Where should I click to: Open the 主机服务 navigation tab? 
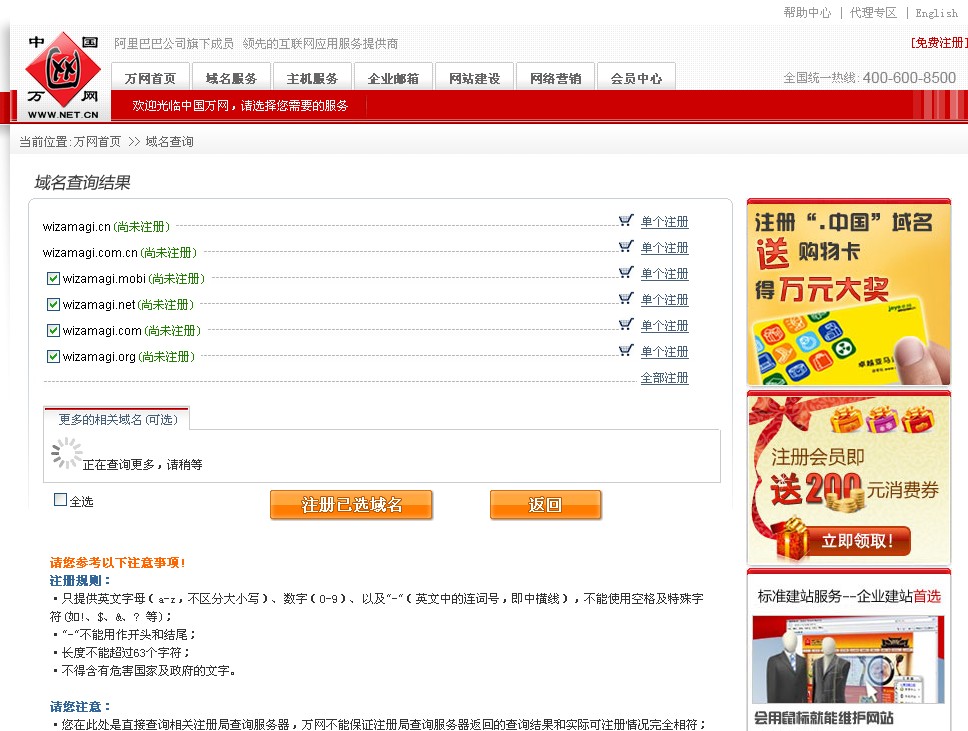coord(312,77)
